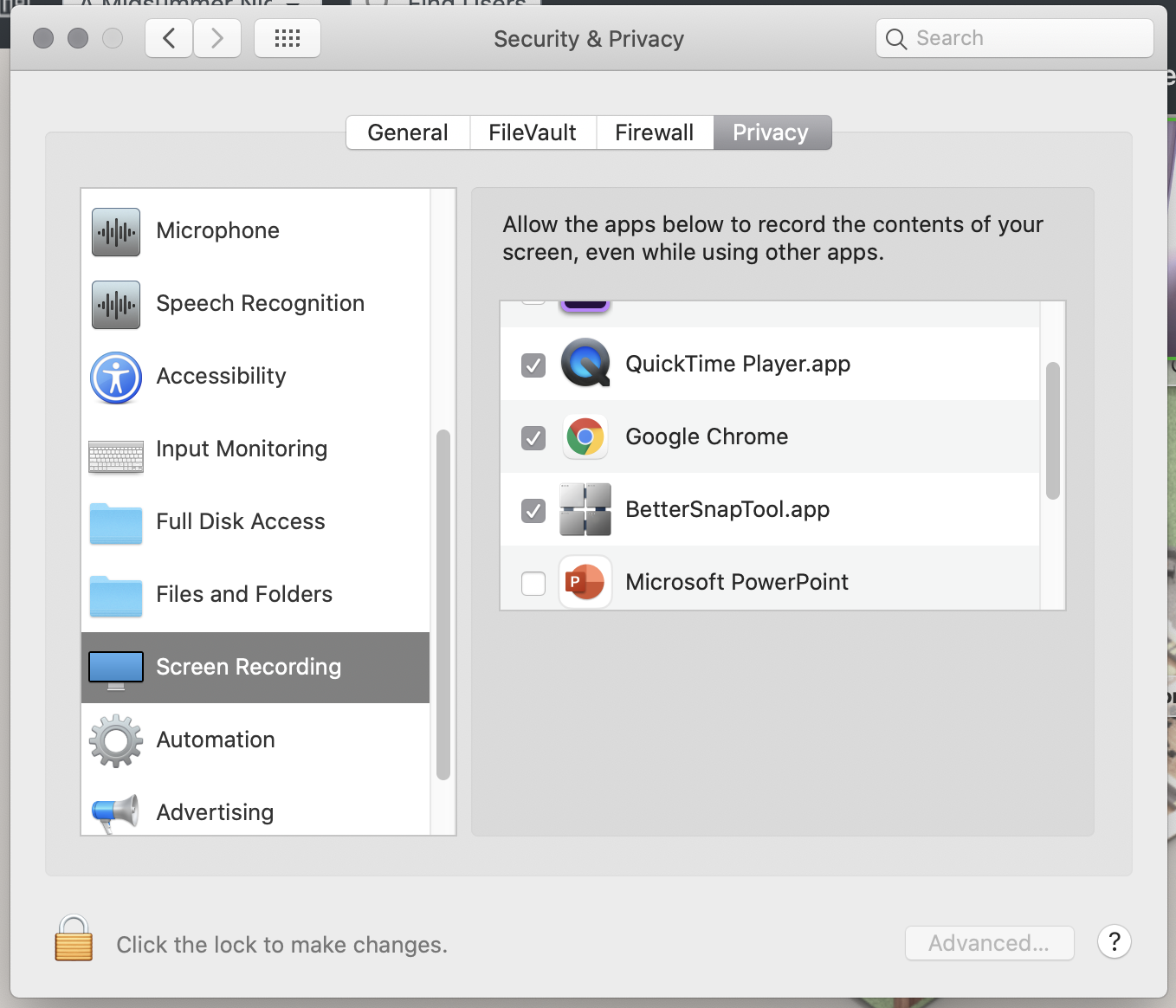Screen dimensions: 1176x1008
Task: Select the Microphone privacy category icon
Action: point(115,231)
